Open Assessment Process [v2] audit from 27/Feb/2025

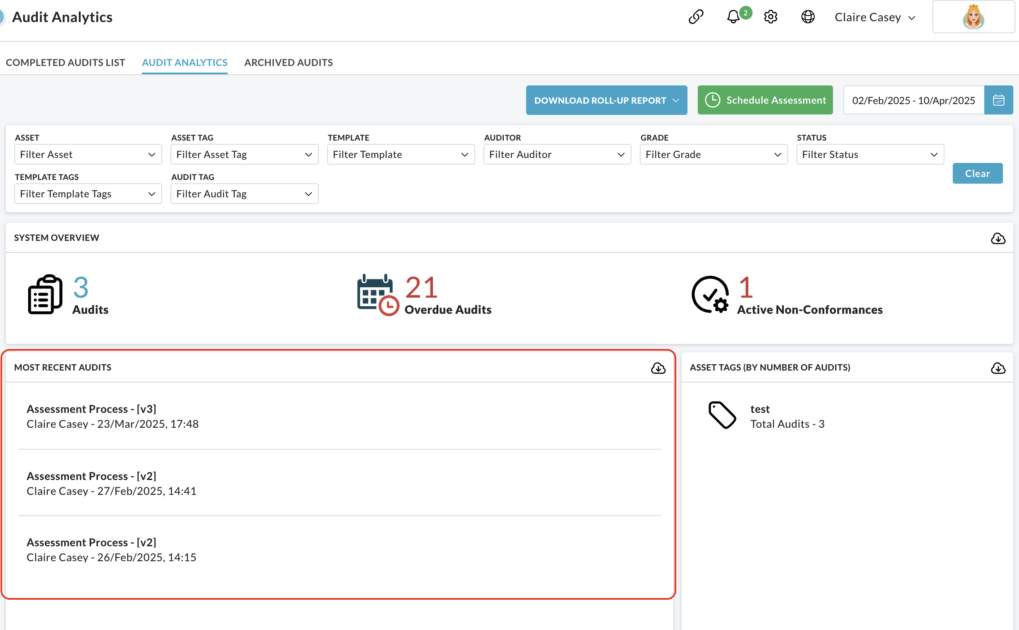pyautogui.click(x=339, y=483)
